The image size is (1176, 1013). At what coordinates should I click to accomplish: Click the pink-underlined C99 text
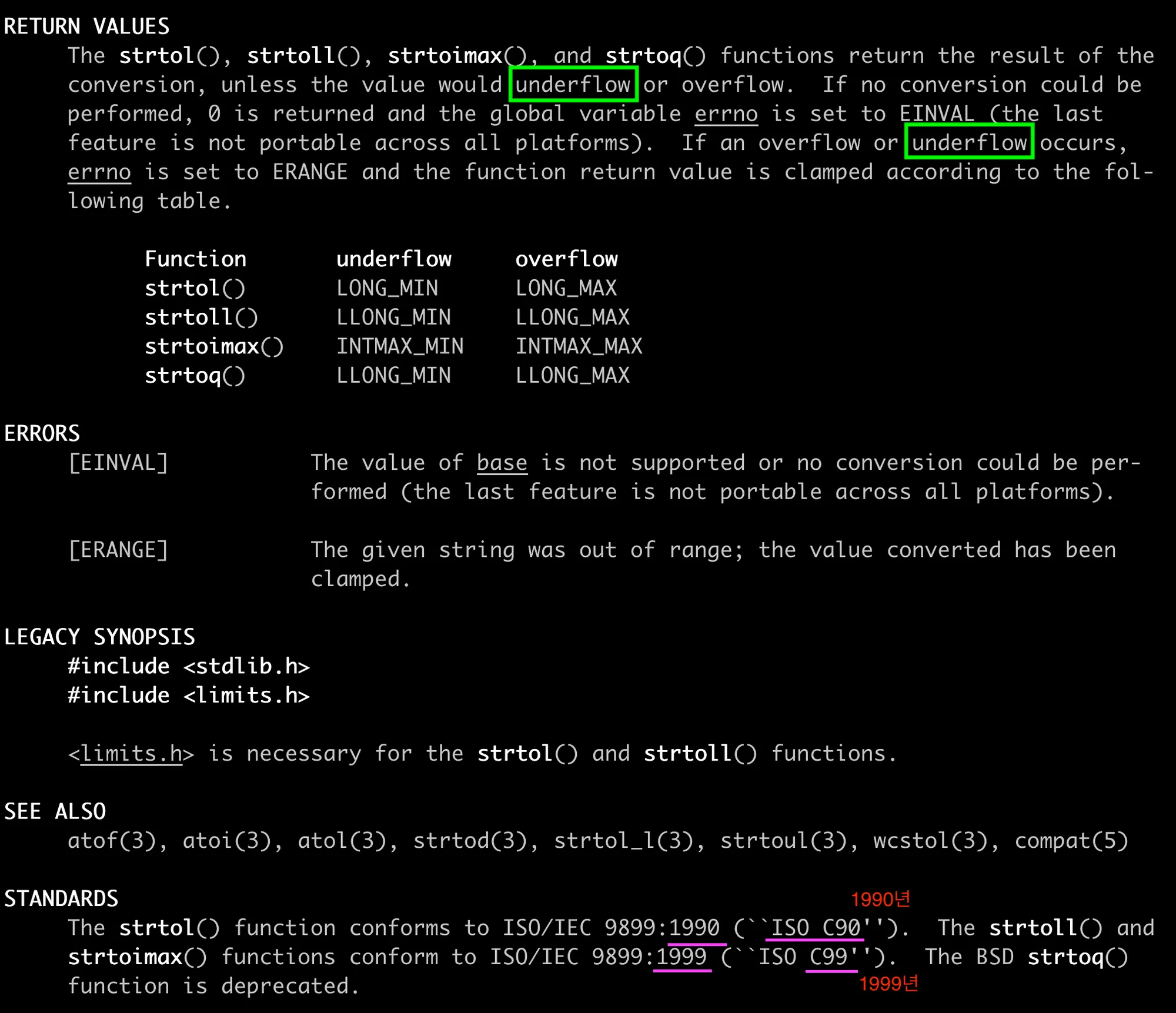[828, 957]
